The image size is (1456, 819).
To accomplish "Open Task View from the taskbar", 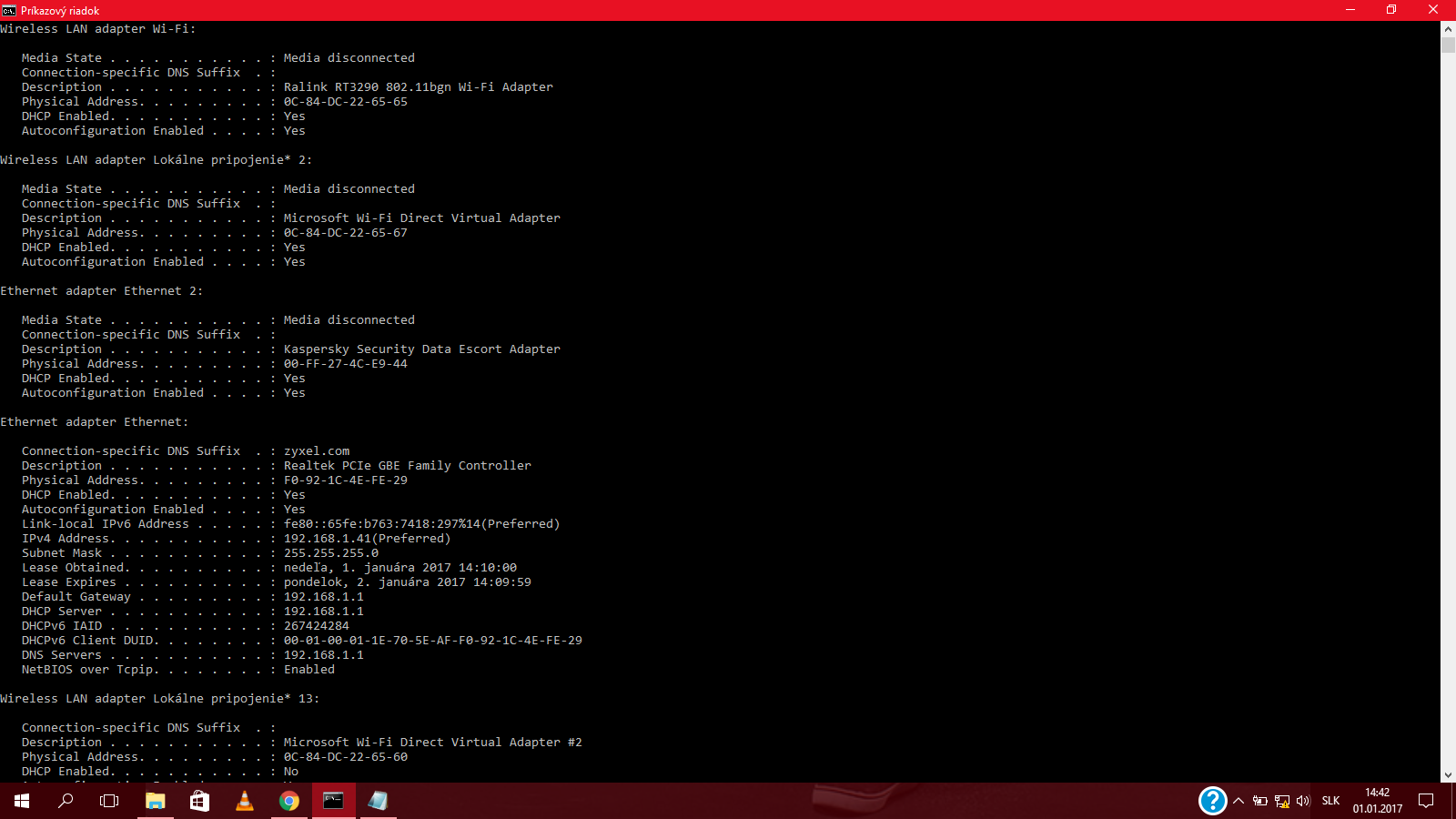I will (109, 801).
